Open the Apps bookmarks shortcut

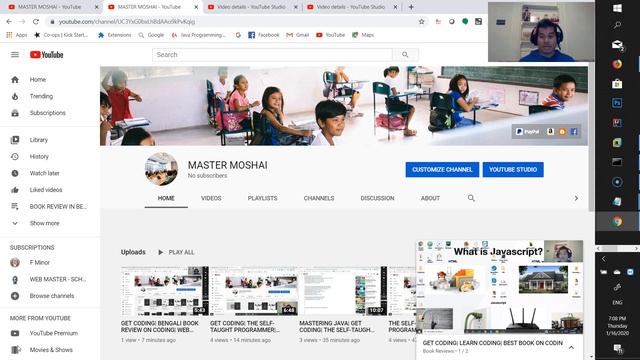click(x=17, y=35)
